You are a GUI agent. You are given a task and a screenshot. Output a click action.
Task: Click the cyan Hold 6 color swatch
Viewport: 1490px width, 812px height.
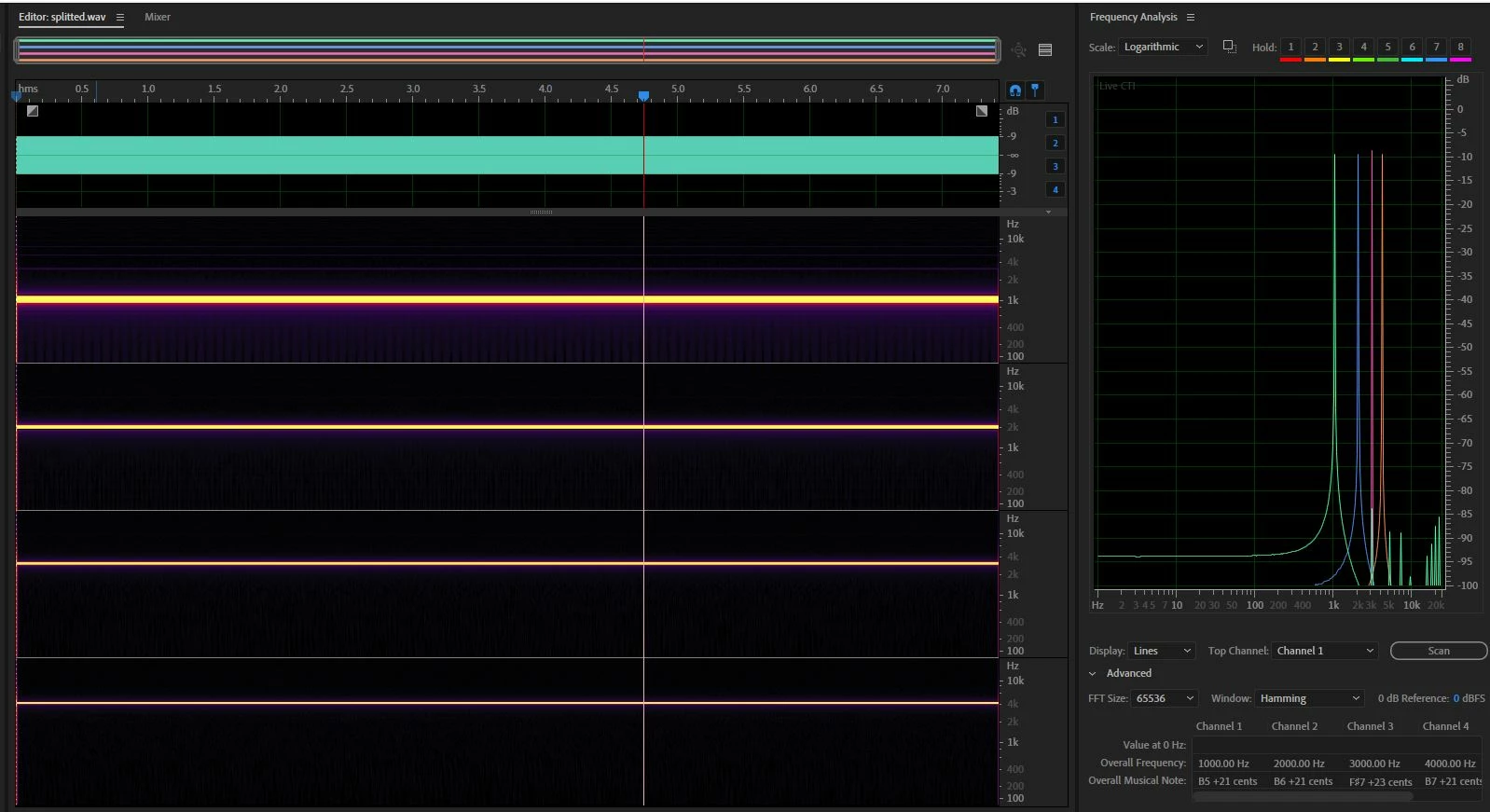point(1412,60)
